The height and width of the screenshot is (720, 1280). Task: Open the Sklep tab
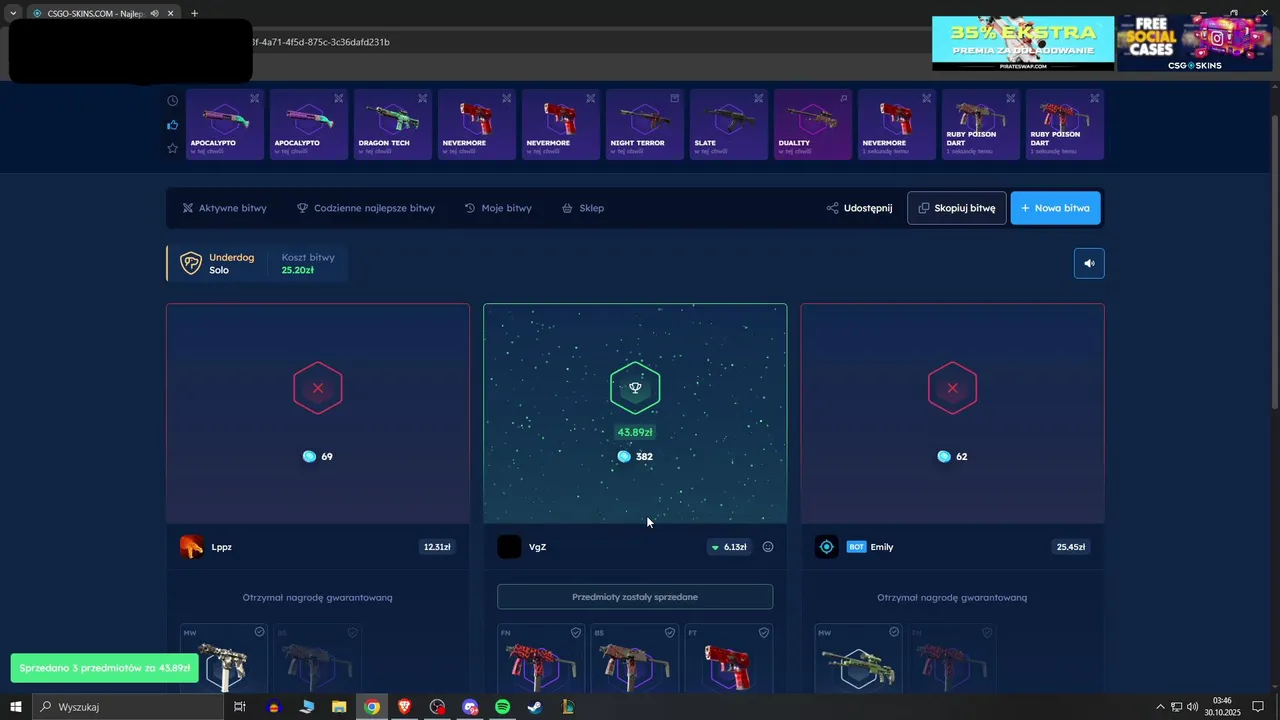click(583, 208)
